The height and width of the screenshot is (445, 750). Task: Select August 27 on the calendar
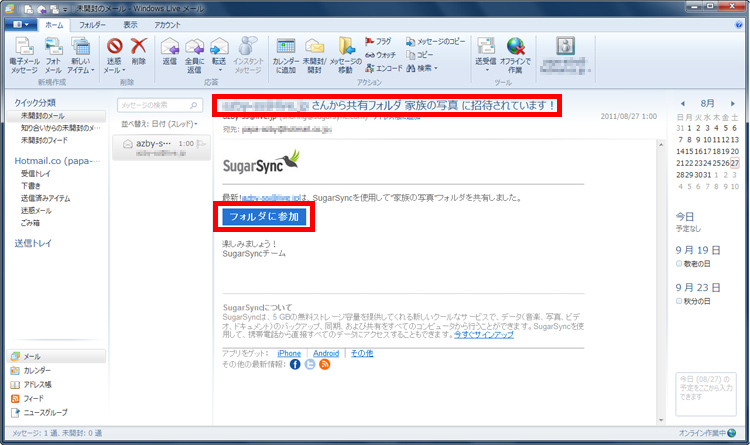735,163
